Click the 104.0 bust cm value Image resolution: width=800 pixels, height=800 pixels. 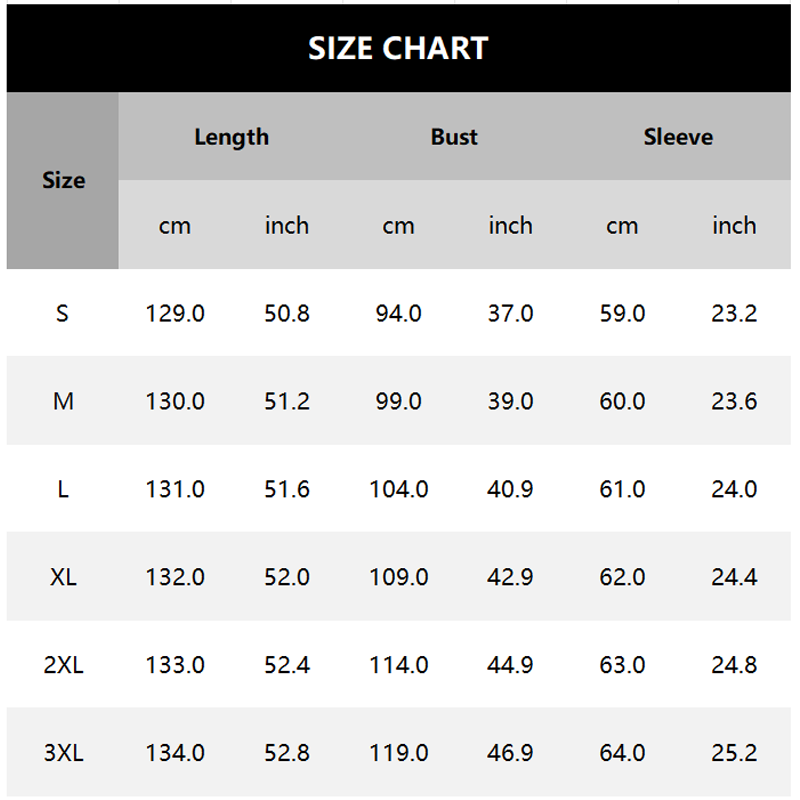[398, 490]
